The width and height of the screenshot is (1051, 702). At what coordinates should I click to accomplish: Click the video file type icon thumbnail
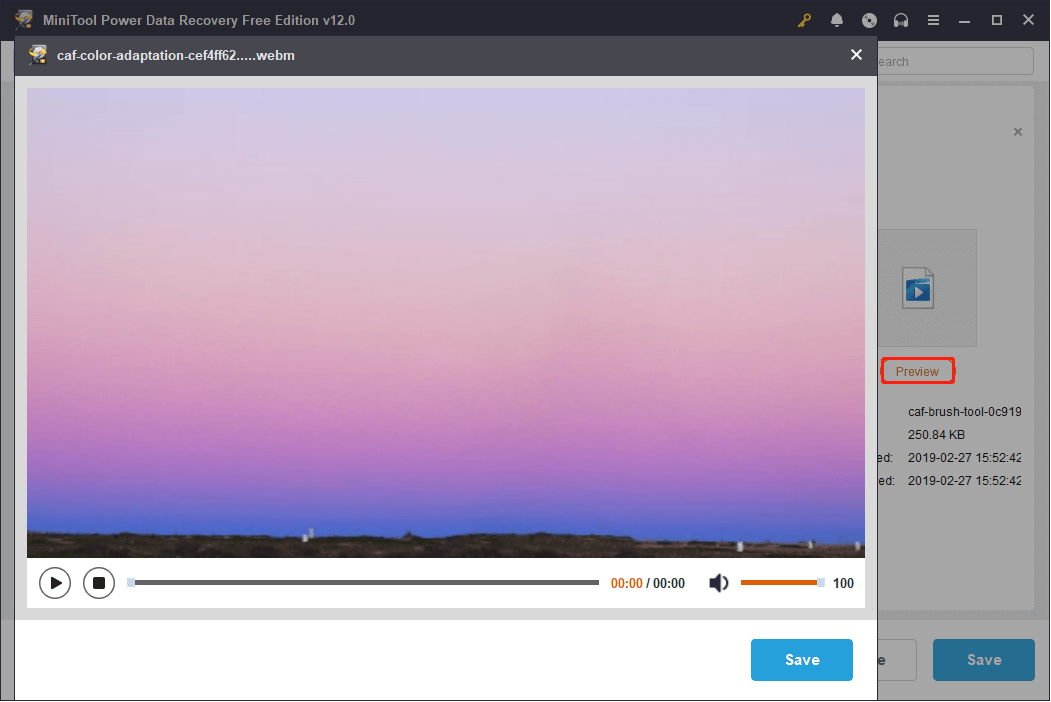coord(918,288)
